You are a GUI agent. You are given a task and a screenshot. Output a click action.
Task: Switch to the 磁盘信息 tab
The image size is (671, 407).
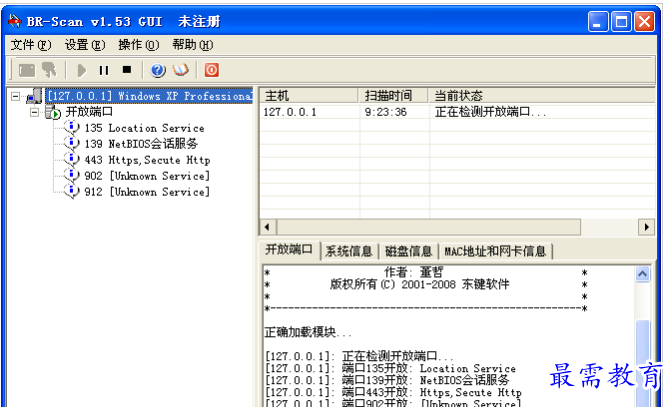[x=409, y=251]
